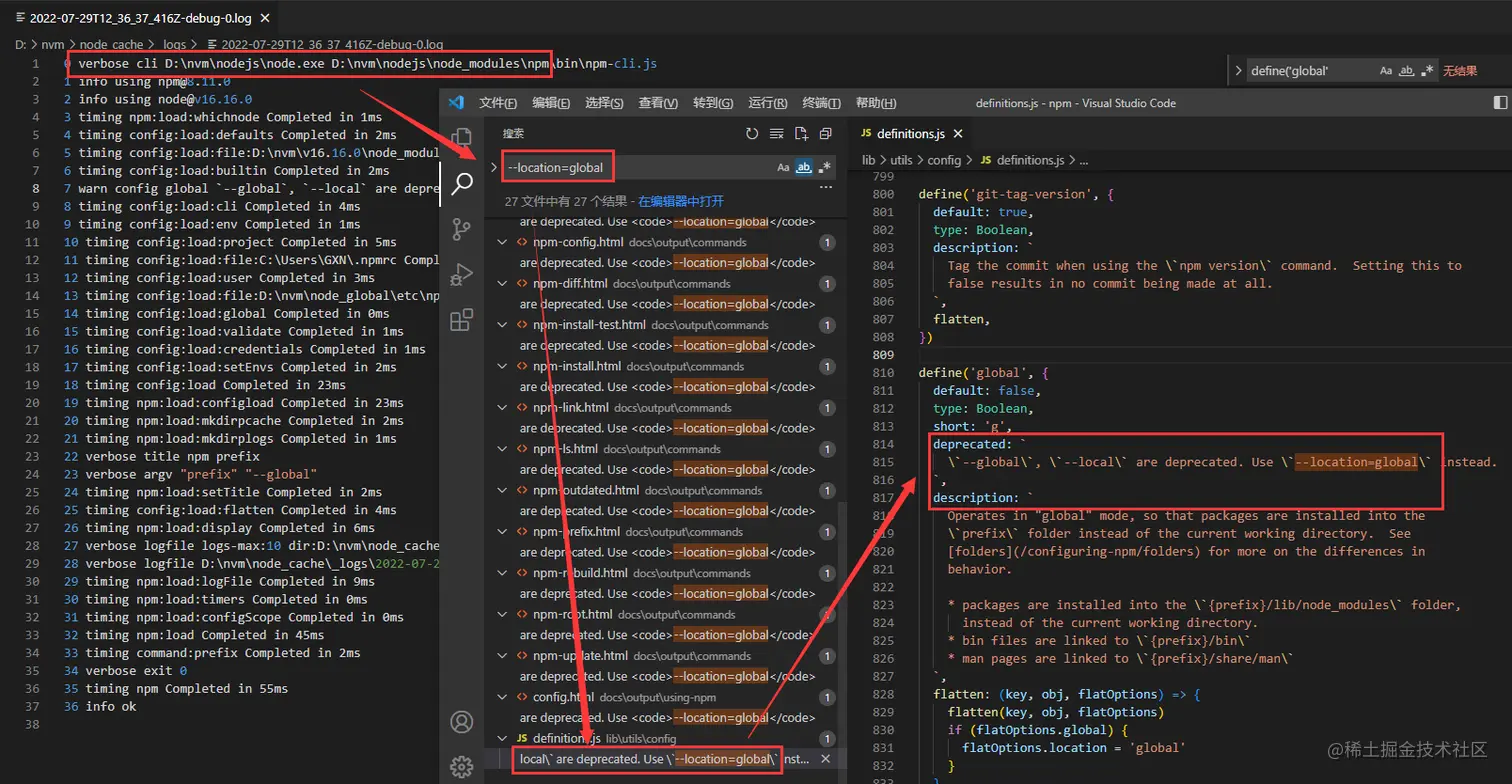Collapse npm-link.html search results
This screenshot has width=1512, height=784.
click(503, 408)
